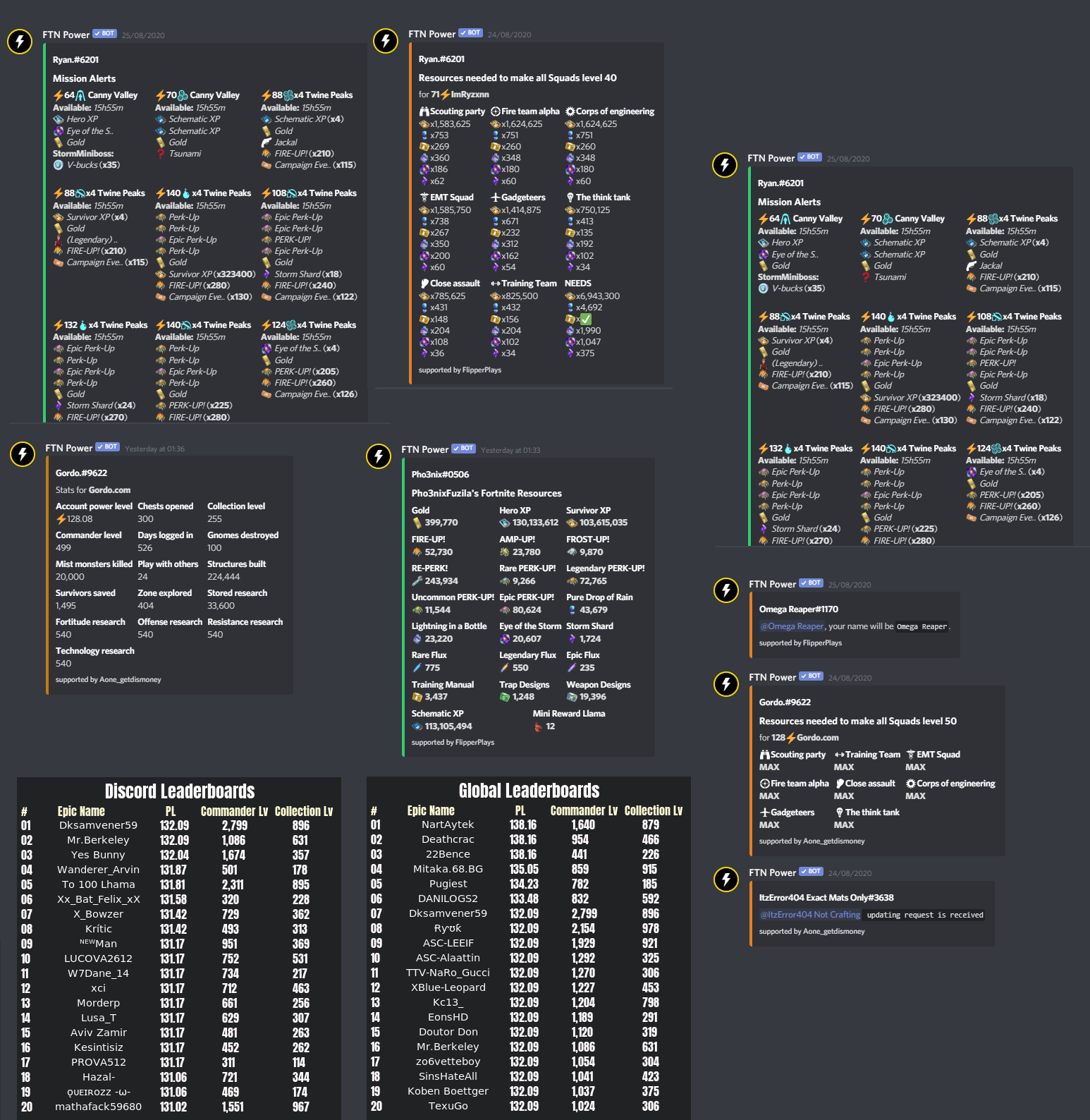Viewport: 1090px width, 1120px height.
Task: Click EMT Squad icon in level 40 embed
Action: [x=424, y=197]
